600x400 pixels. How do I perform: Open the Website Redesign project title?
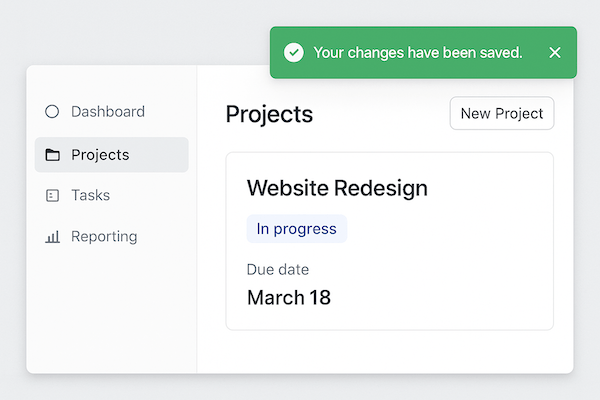(x=337, y=188)
